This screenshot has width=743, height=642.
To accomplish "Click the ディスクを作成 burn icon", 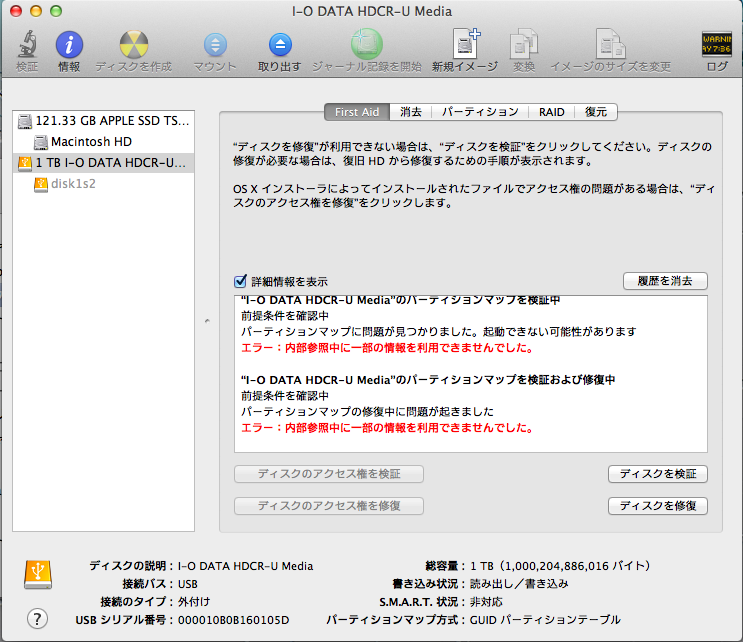I will (x=133, y=46).
